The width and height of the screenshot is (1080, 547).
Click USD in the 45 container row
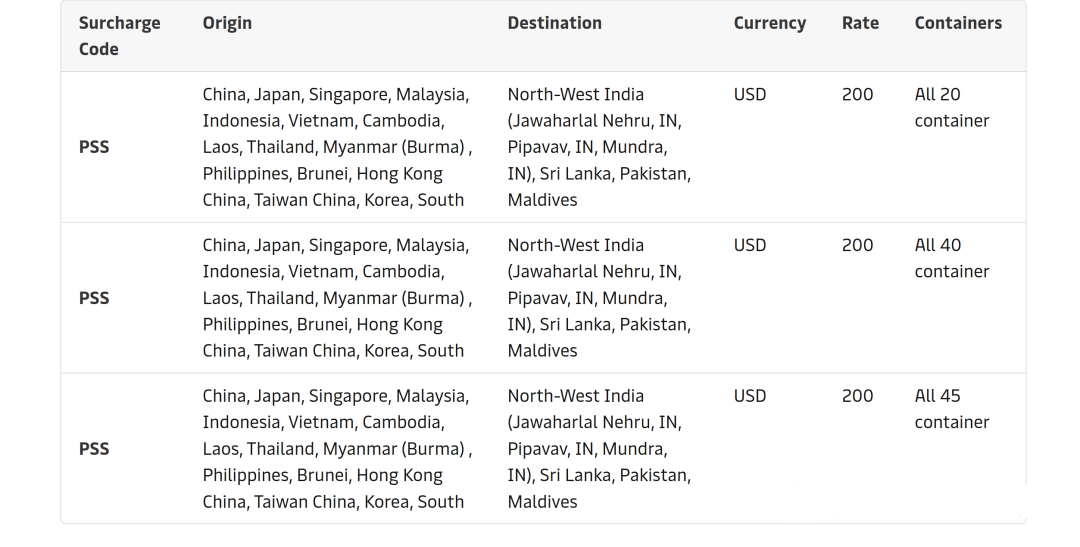(x=750, y=396)
